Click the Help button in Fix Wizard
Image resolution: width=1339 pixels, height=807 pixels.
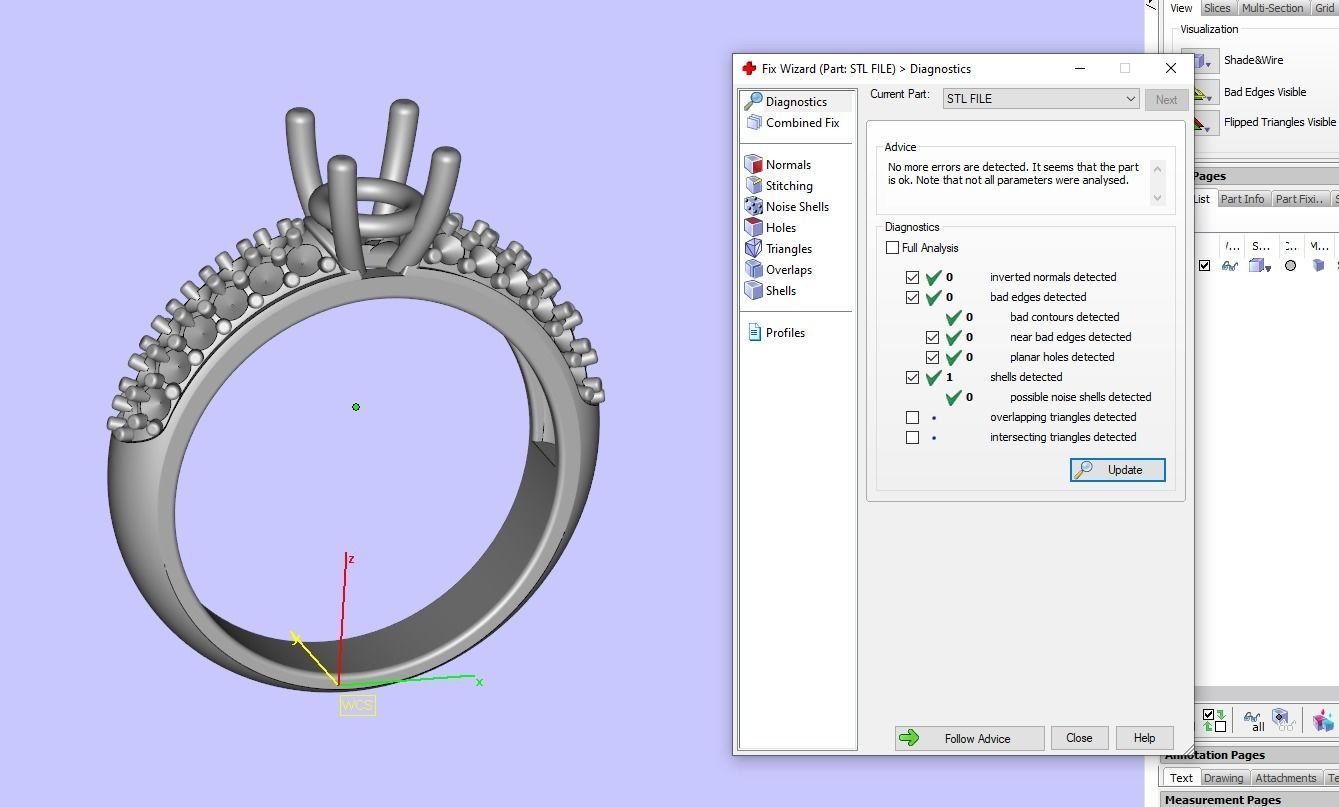[1144, 738]
